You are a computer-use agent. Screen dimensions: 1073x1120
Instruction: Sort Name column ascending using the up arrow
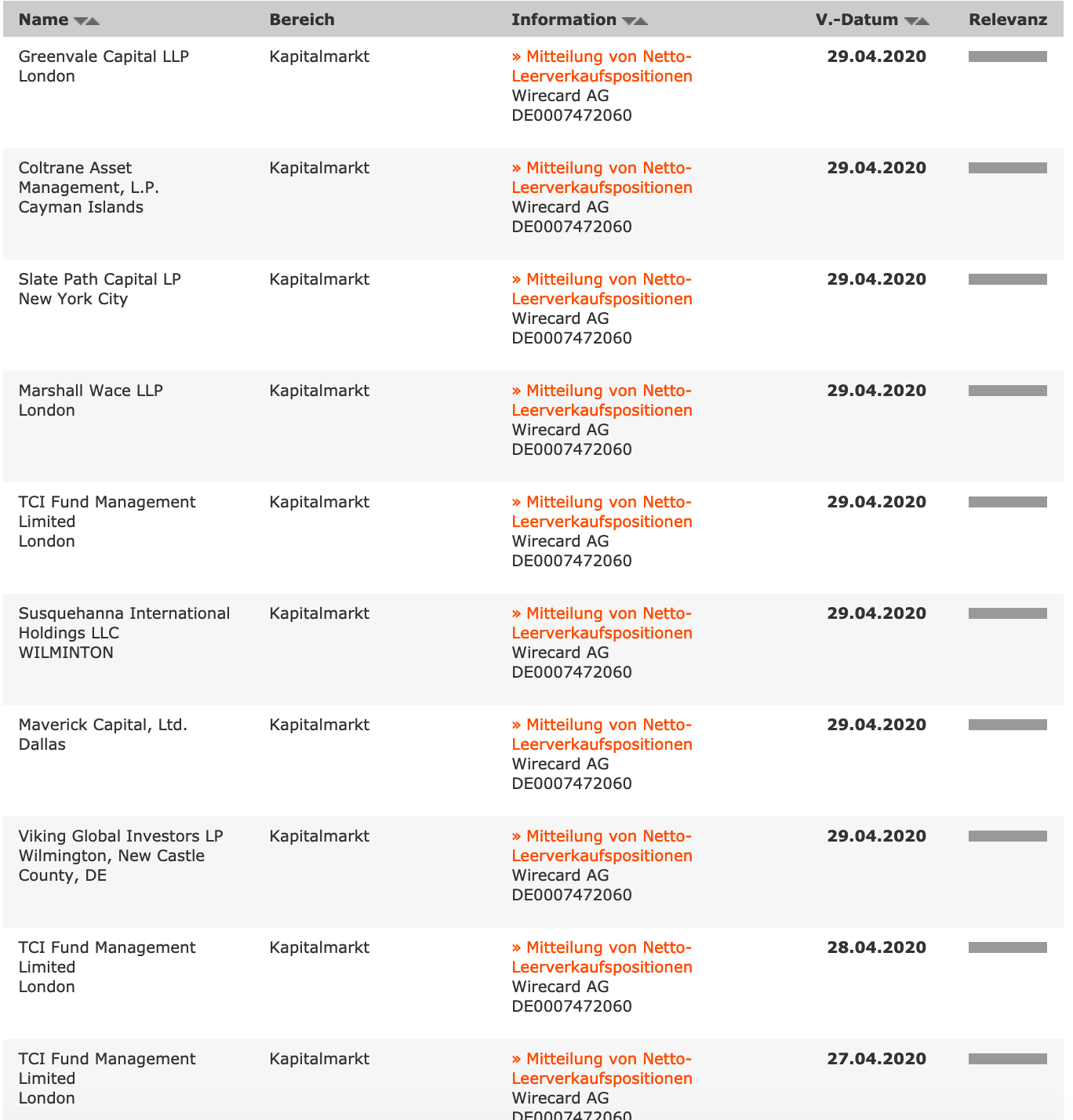coord(93,21)
